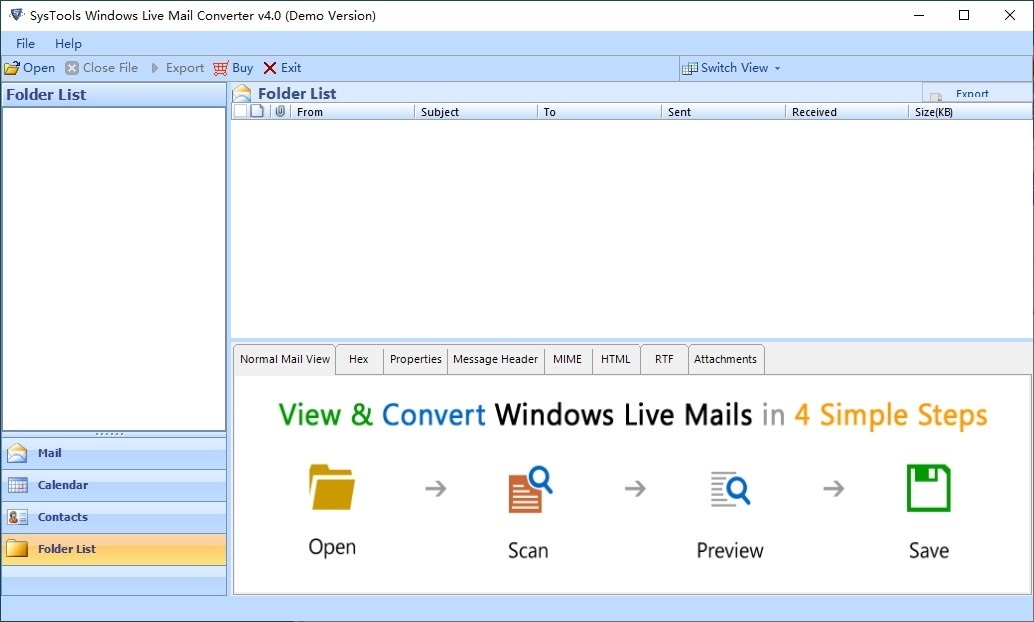Maximize the Windows Live Mail Converter window
This screenshot has height=622, width=1034.
pos(964,15)
